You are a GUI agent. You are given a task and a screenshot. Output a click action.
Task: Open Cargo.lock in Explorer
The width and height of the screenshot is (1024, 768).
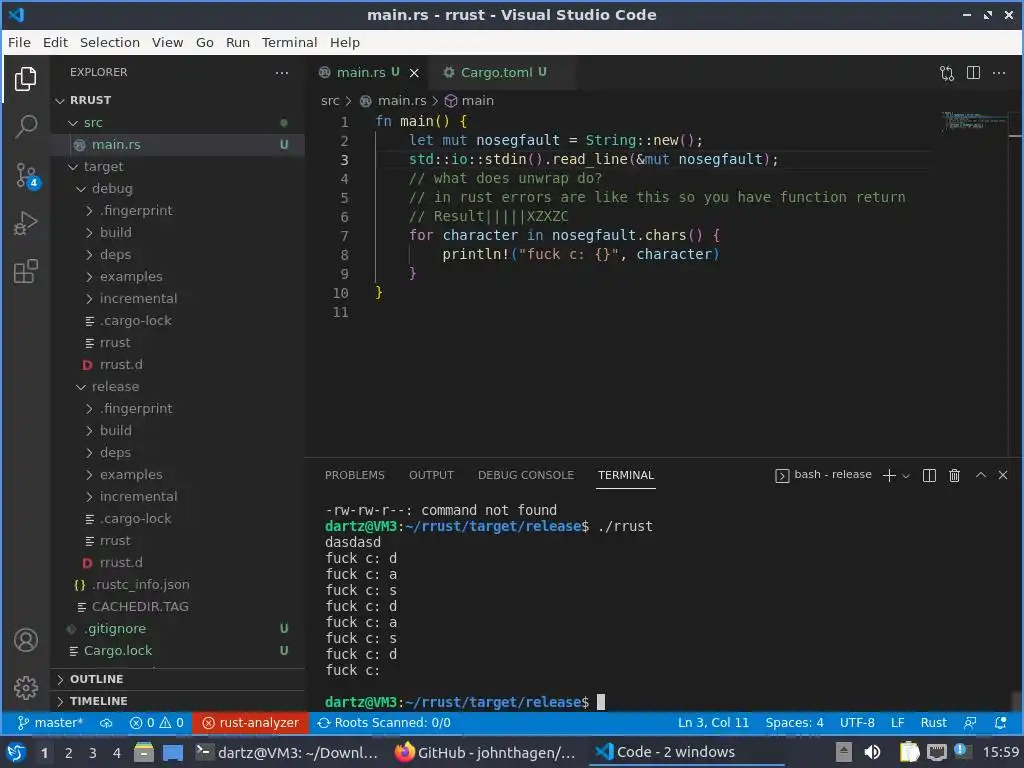(x=178, y=650)
